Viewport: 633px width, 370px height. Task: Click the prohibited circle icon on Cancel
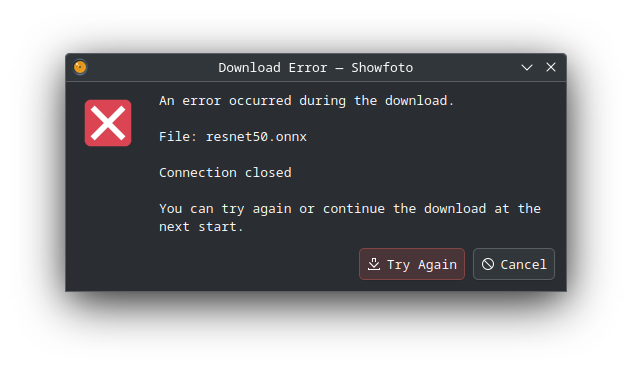pyautogui.click(x=488, y=264)
